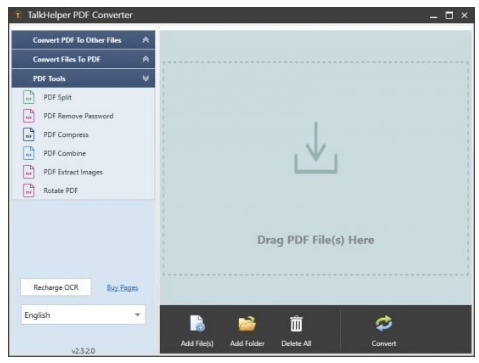Click the PDF Compress file icon
The width and height of the screenshot is (479, 363).
click(29, 135)
